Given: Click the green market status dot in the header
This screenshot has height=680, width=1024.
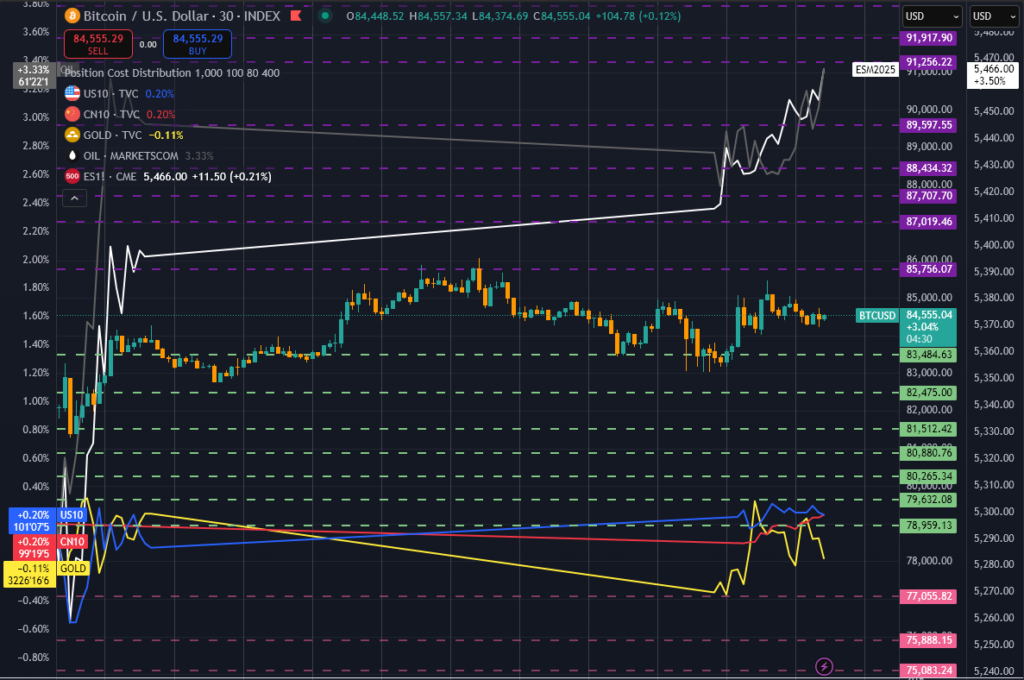Looking at the screenshot, I should pyautogui.click(x=324, y=16).
